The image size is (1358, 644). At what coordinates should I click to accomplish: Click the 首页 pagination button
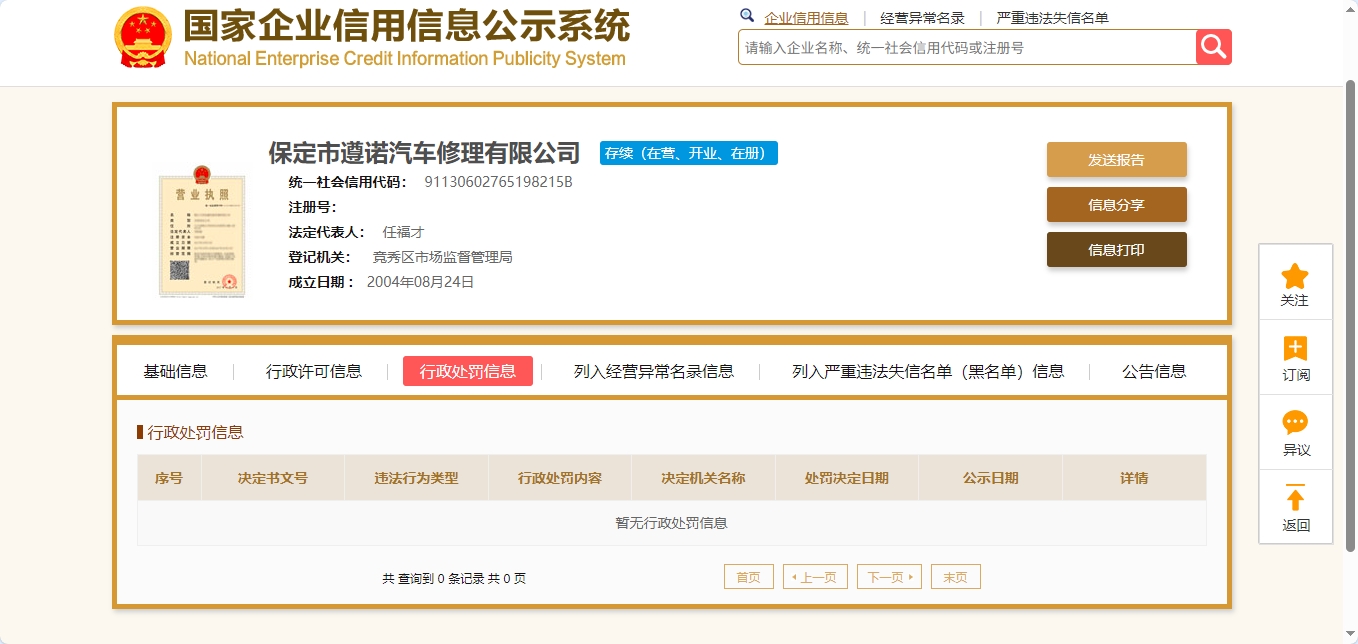point(748,577)
